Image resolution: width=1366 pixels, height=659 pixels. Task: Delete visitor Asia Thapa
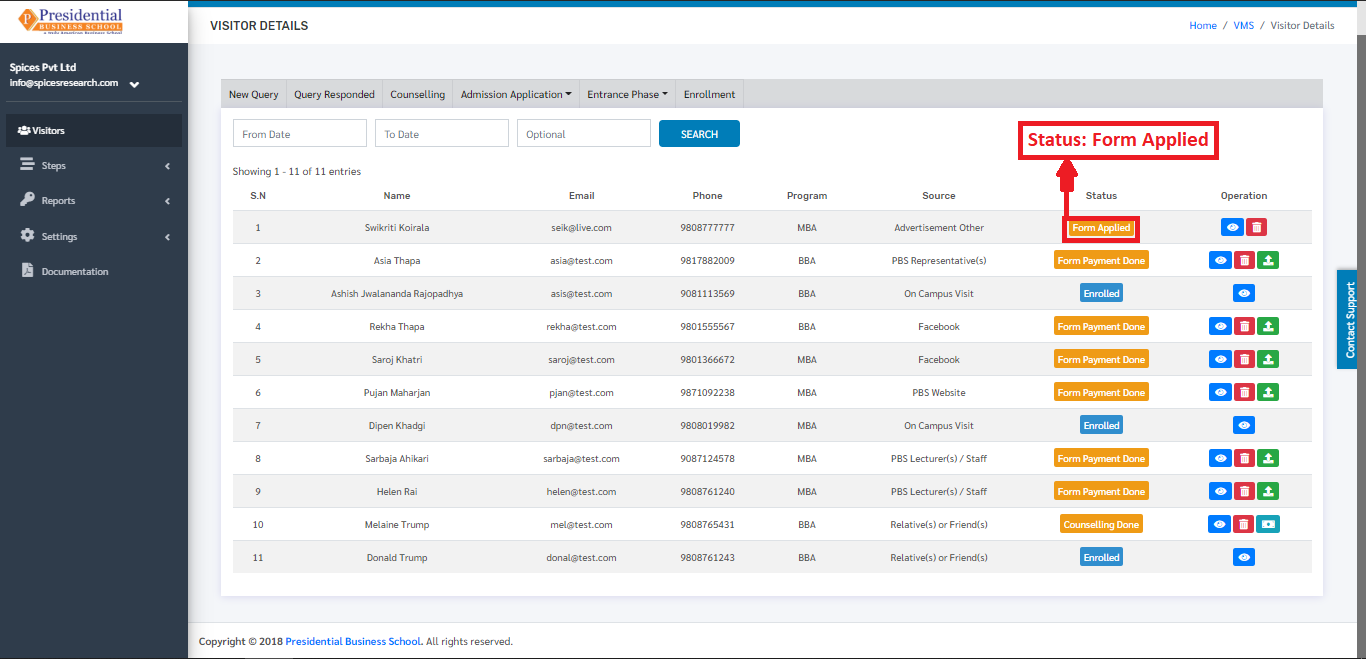1244,260
